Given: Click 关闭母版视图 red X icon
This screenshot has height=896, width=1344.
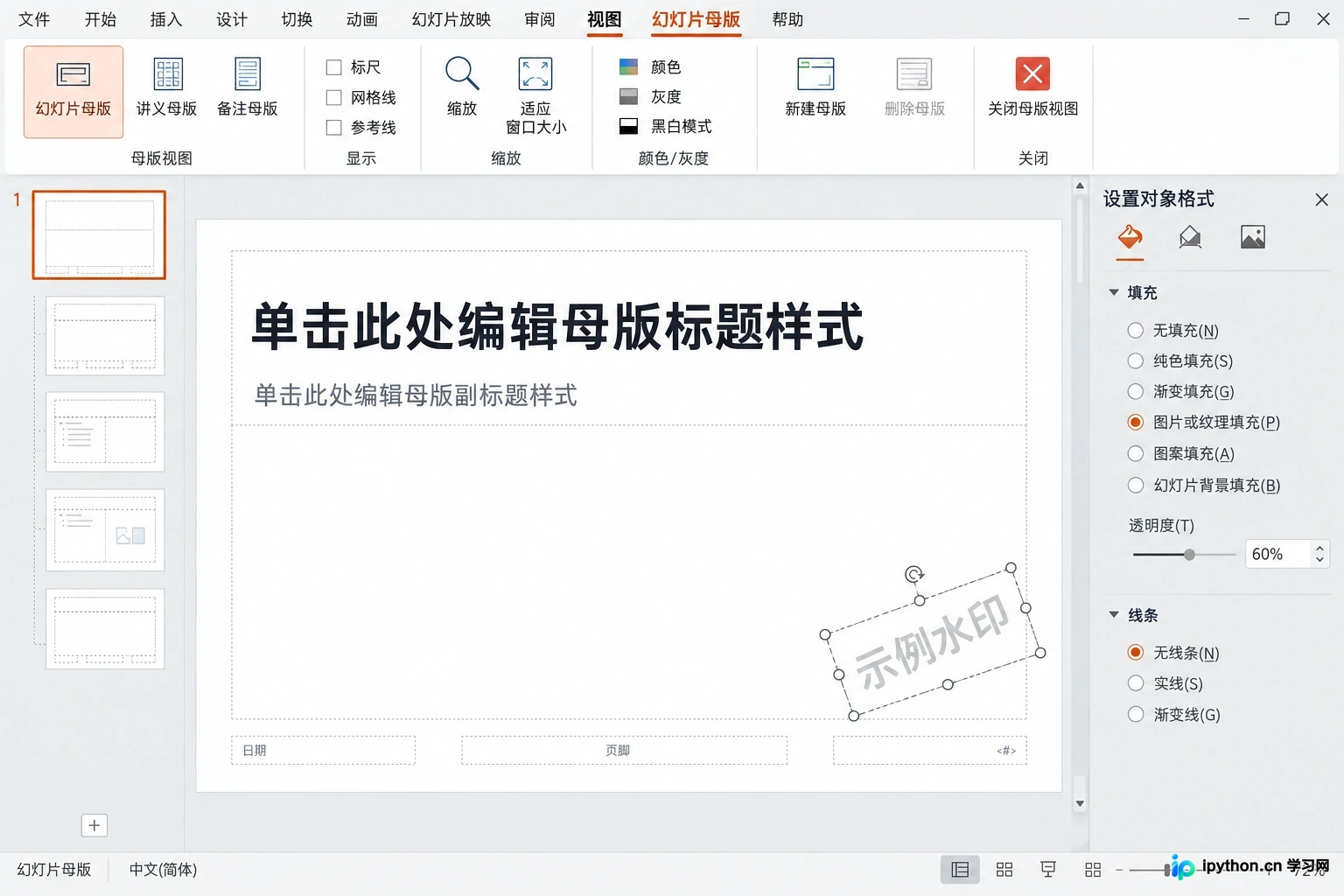Looking at the screenshot, I should (1032, 74).
